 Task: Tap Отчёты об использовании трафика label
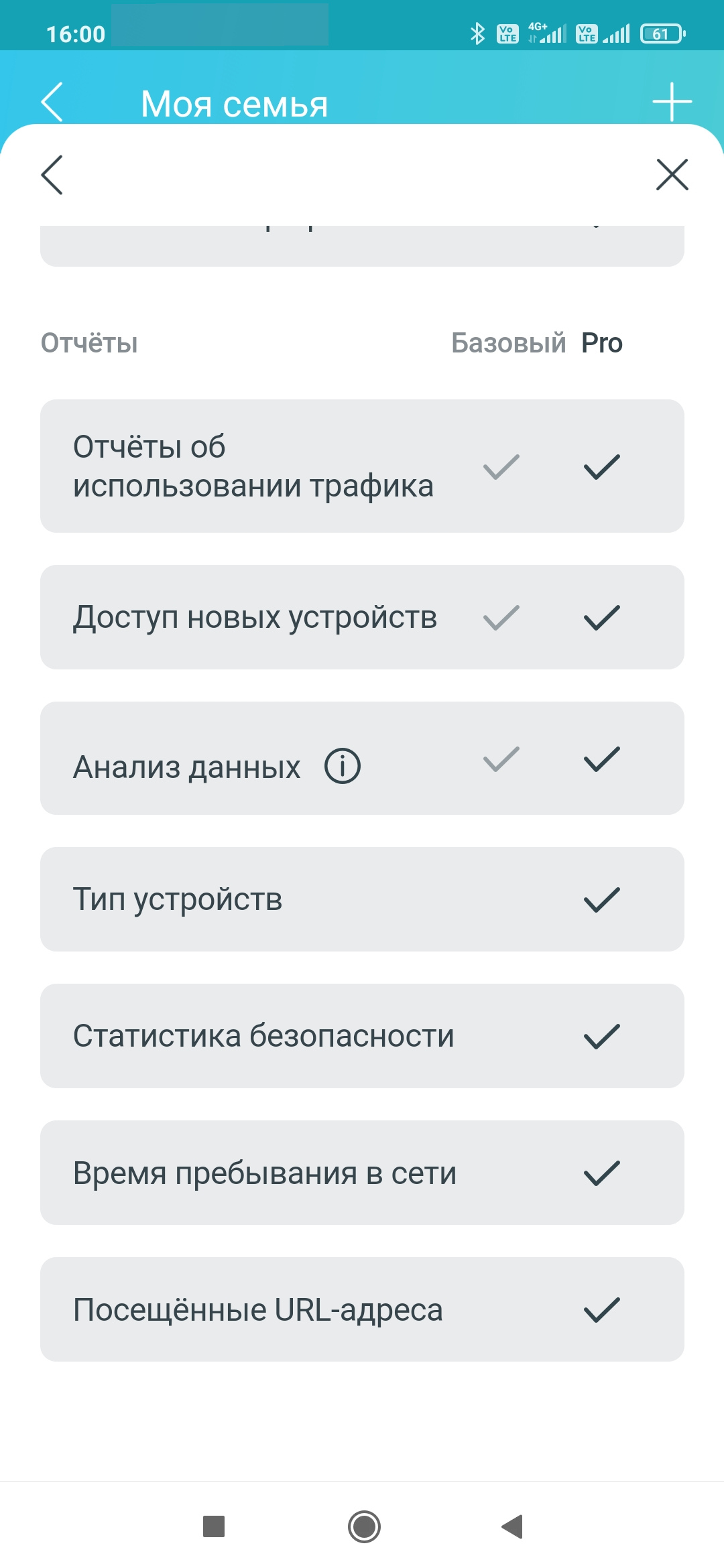click(x=253, y=466)
